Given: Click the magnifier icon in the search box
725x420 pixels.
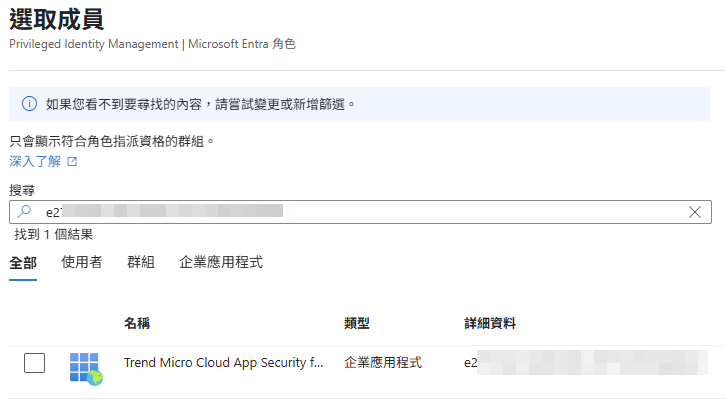Looking at the screenshot, I should pos(26,212).
